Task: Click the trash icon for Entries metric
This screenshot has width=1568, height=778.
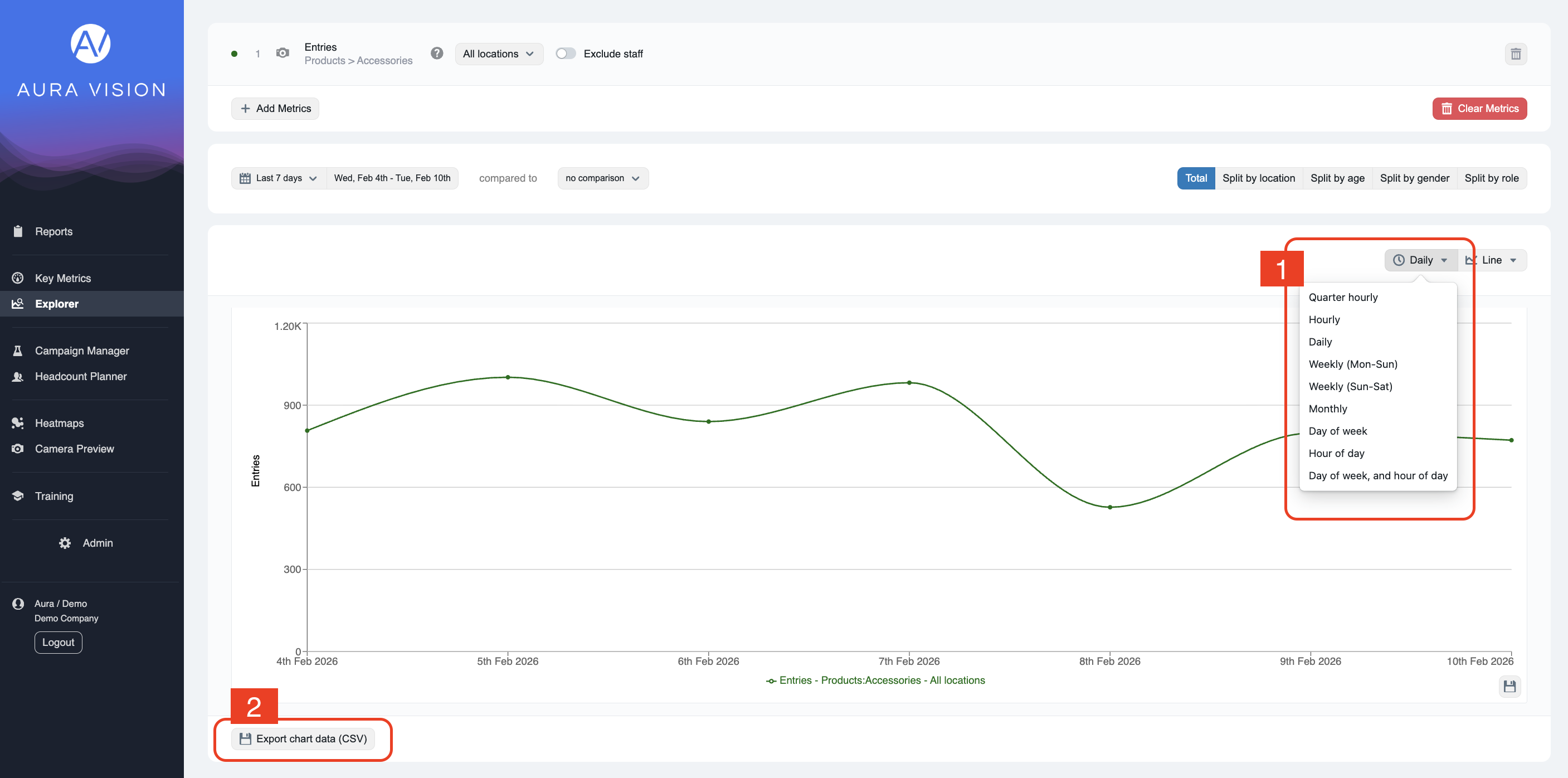Action: (x=1515, y=54)
